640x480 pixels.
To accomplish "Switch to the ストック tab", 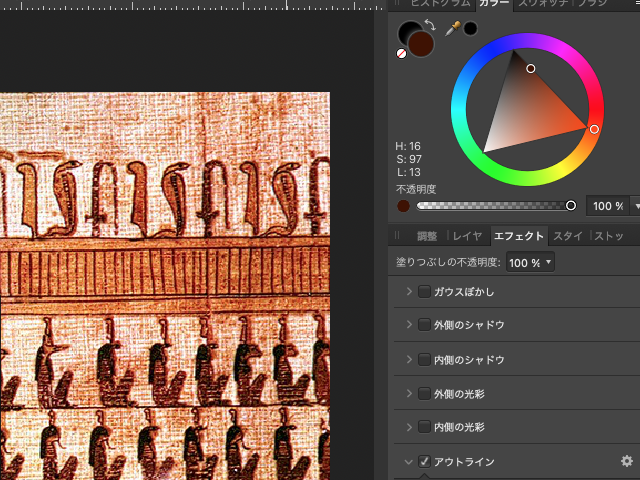I will click(x=609, y=236).
